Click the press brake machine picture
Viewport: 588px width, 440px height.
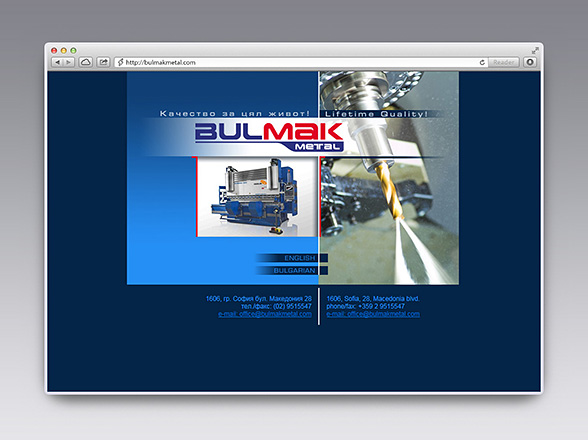(x=257, y=197)
